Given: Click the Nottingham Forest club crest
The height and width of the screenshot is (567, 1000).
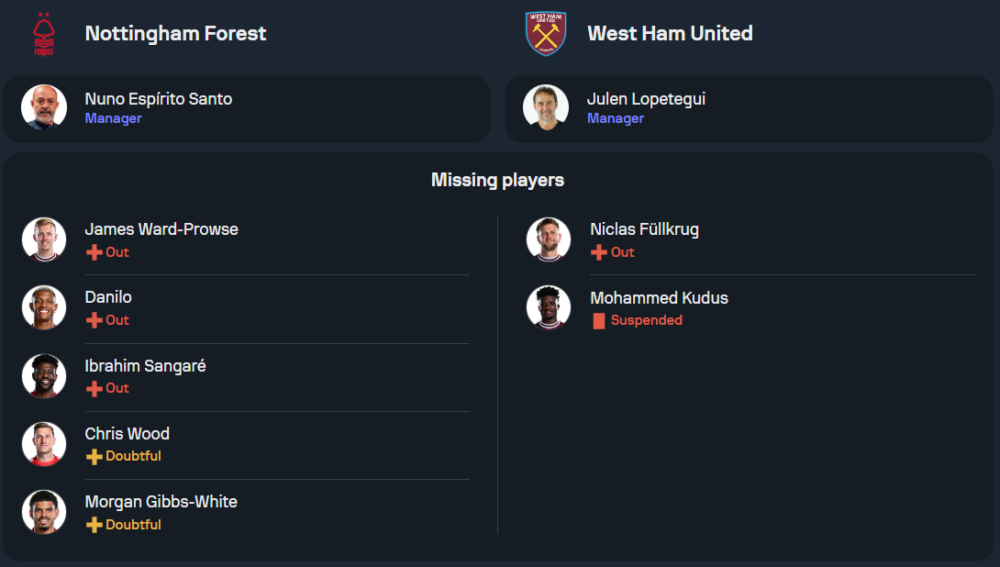Looking at the screenshot, I should (44, 33).
